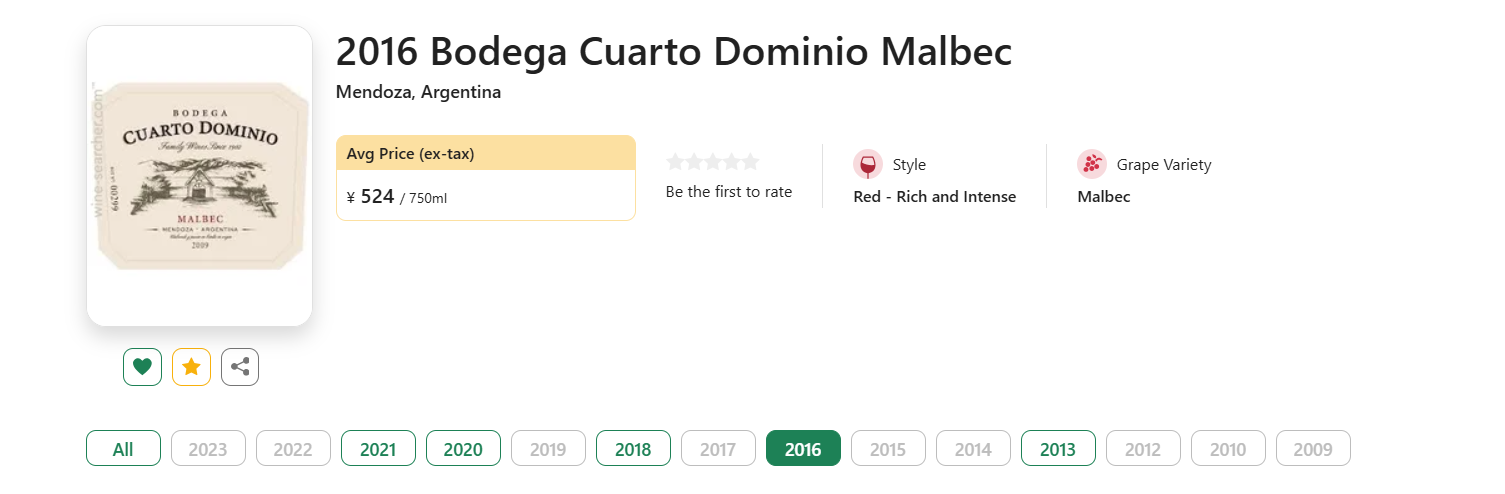This screenshot has height=494, width=1505.
Task: Rate the wine with the fifth star
Action: [x=750, y=161]
